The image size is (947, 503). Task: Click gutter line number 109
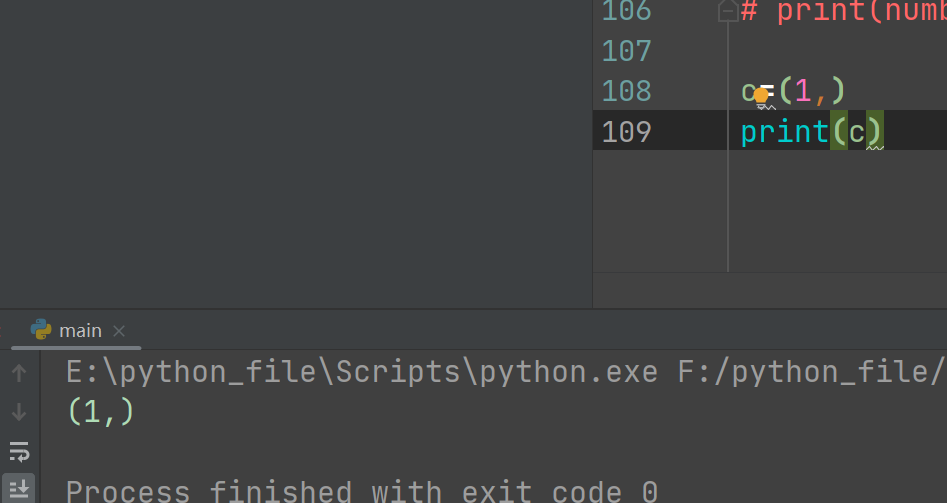point(626,132)
